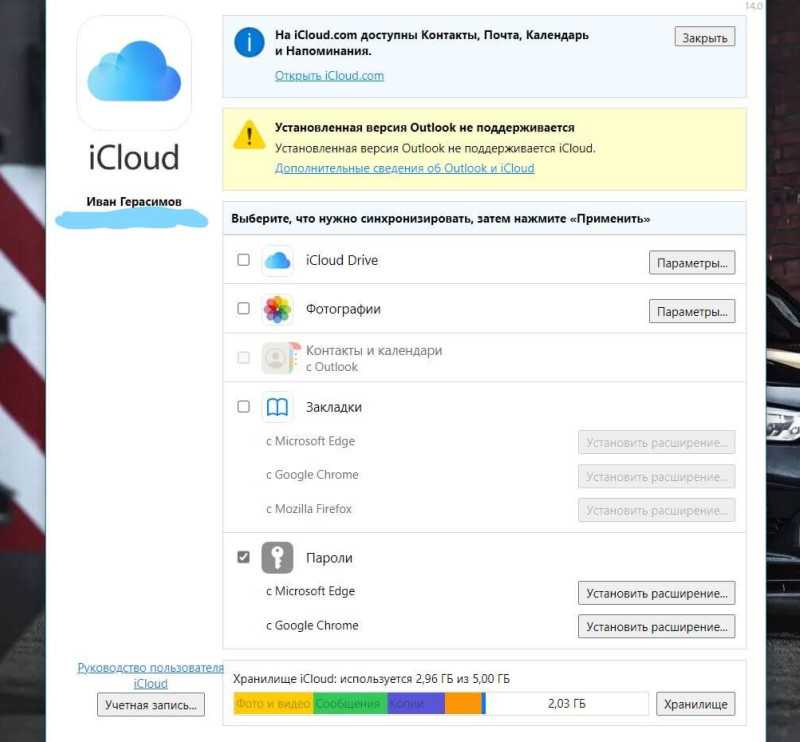800x742 pixels.
Task: Install Пароли extension for Google Chrome
Action: 657,626
